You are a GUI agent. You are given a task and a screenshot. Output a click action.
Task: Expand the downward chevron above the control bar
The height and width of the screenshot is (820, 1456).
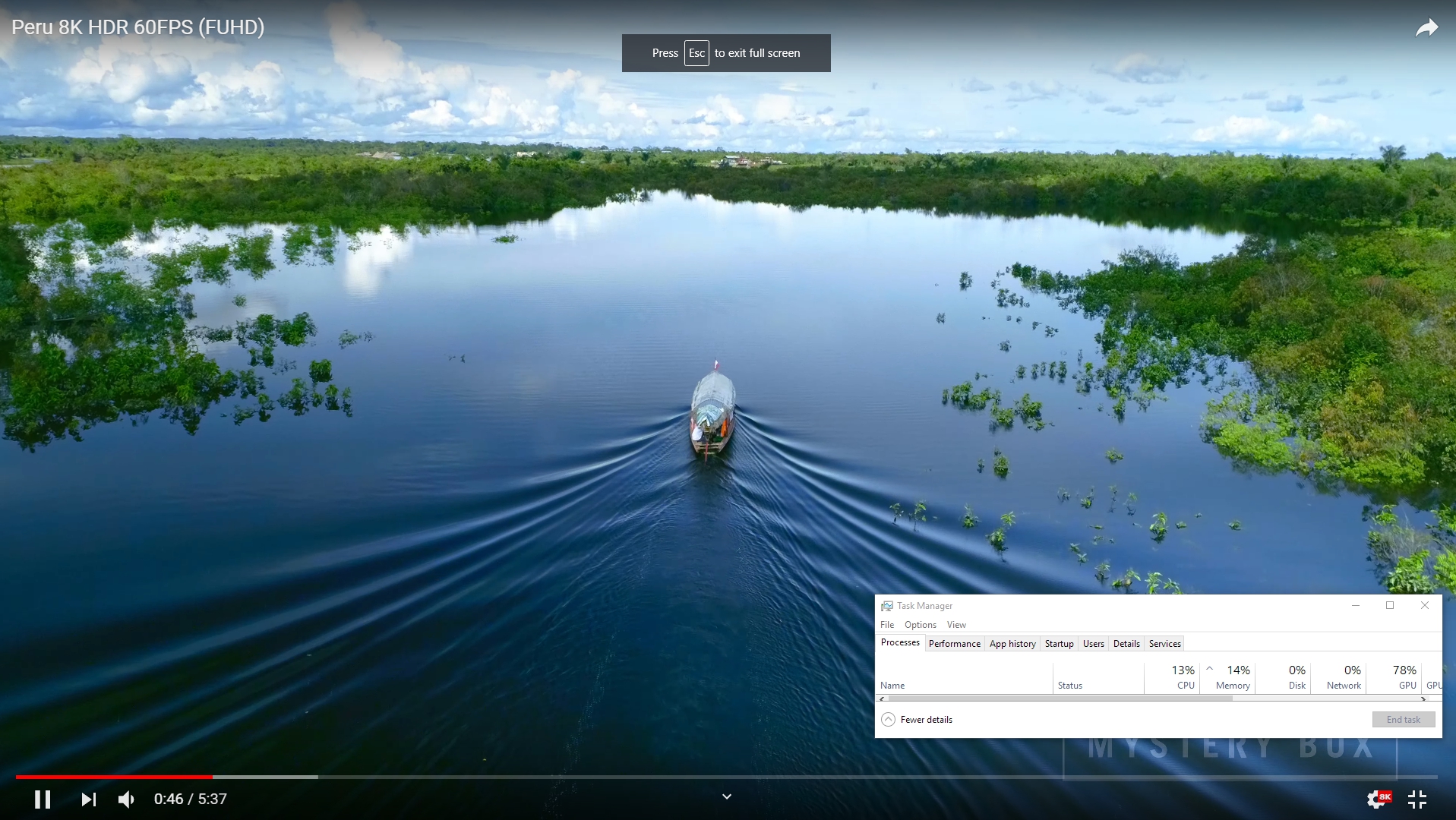coord(727,796)
